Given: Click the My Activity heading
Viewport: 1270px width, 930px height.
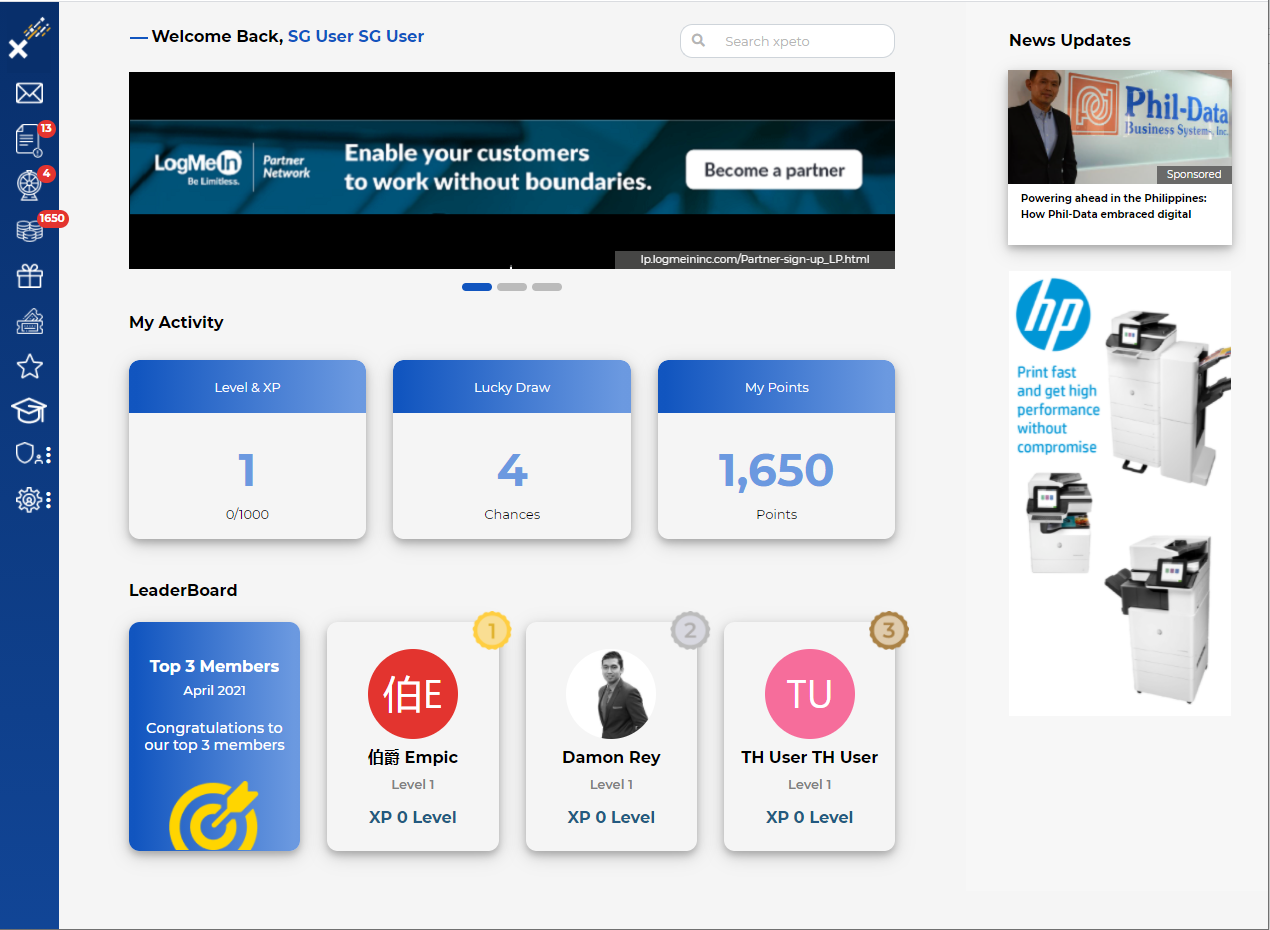Looking at the screenshot, I should 176,322.
